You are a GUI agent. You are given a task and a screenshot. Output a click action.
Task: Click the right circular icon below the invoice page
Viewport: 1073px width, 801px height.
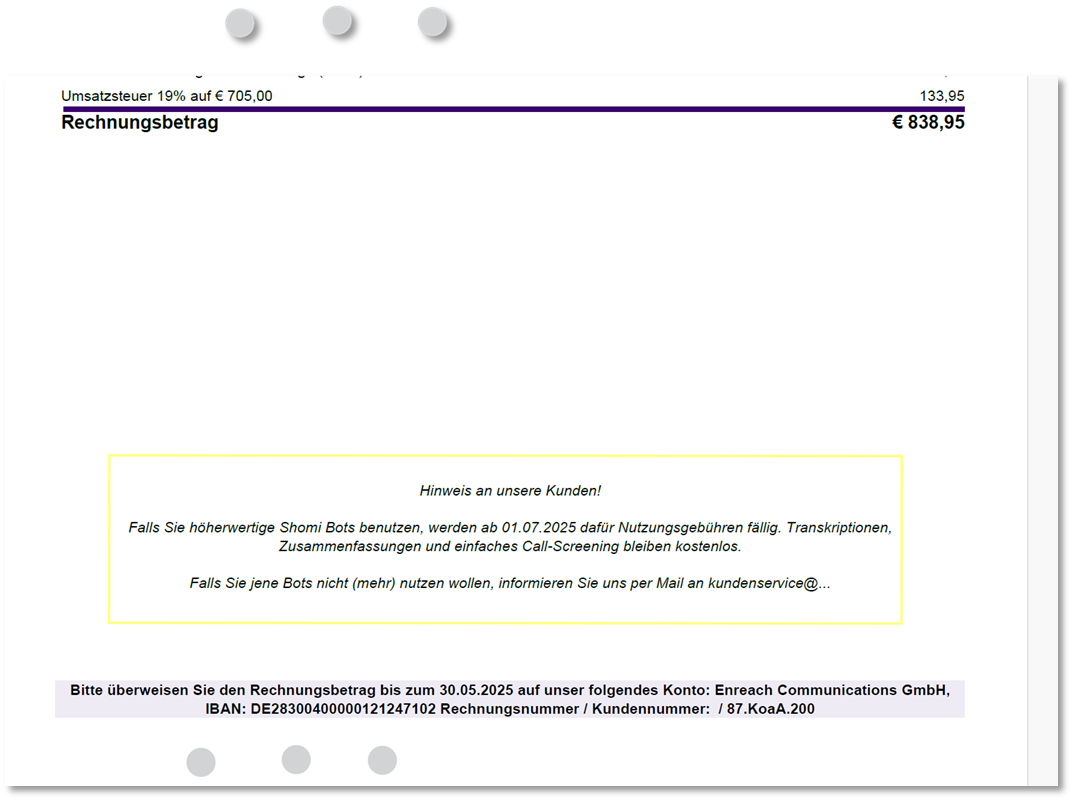coord(382,760)
